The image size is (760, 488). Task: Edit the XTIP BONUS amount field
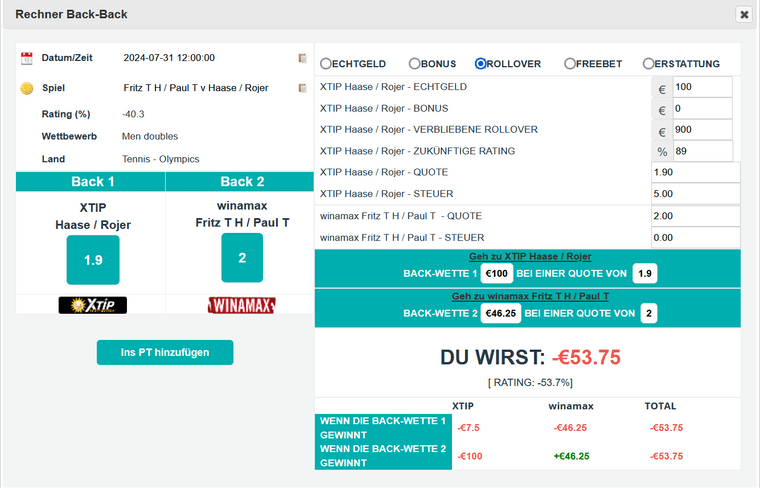pyautogui.click(x=702, y=109)
